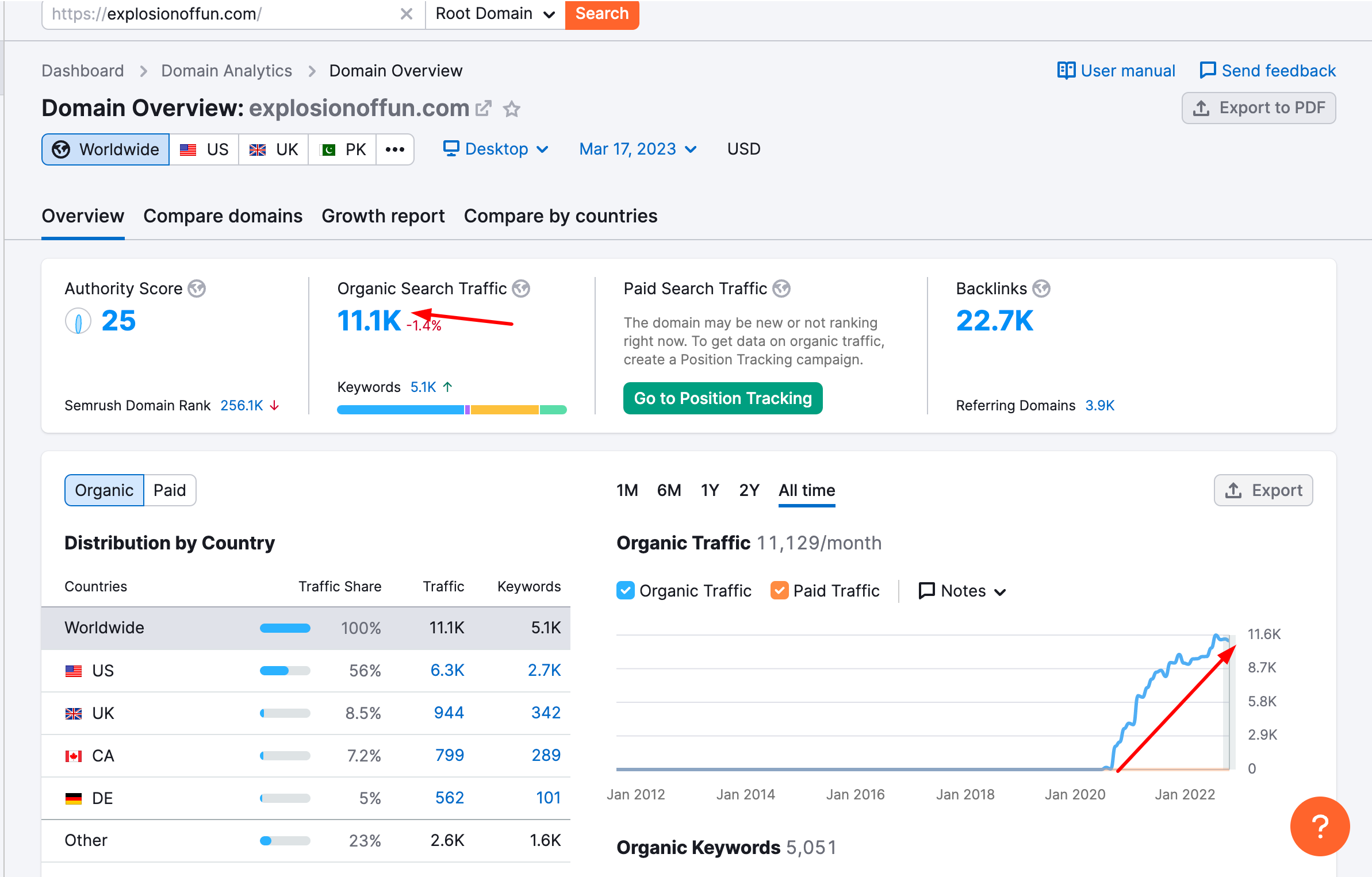Click the globe icon next to Paid Search Traffic

[x=781, y=289]
